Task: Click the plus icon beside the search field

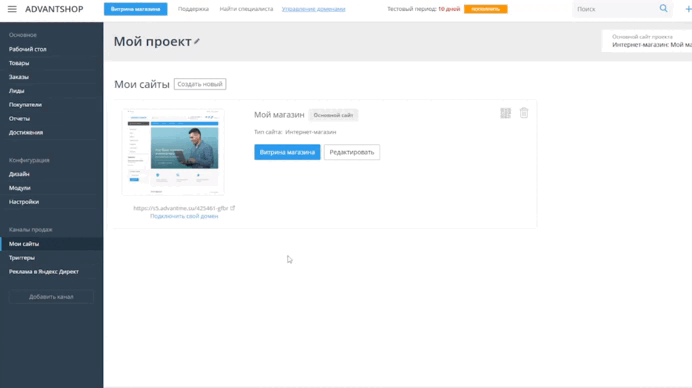Action: pyautogui.click(x=688, y=9)
